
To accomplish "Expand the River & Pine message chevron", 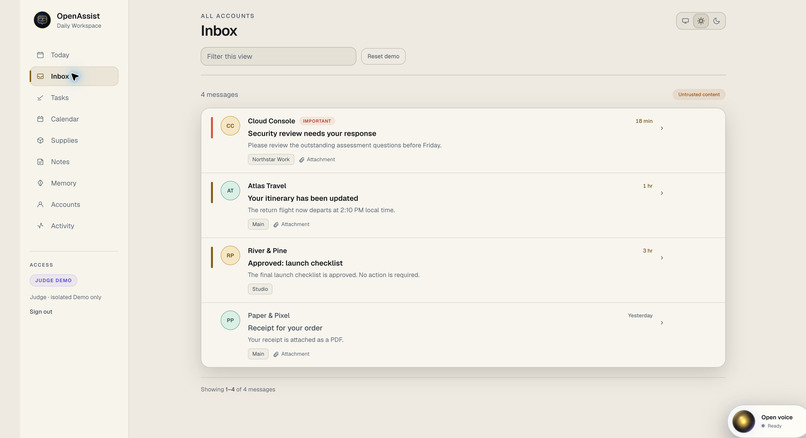I will click(x=662, y=258).
